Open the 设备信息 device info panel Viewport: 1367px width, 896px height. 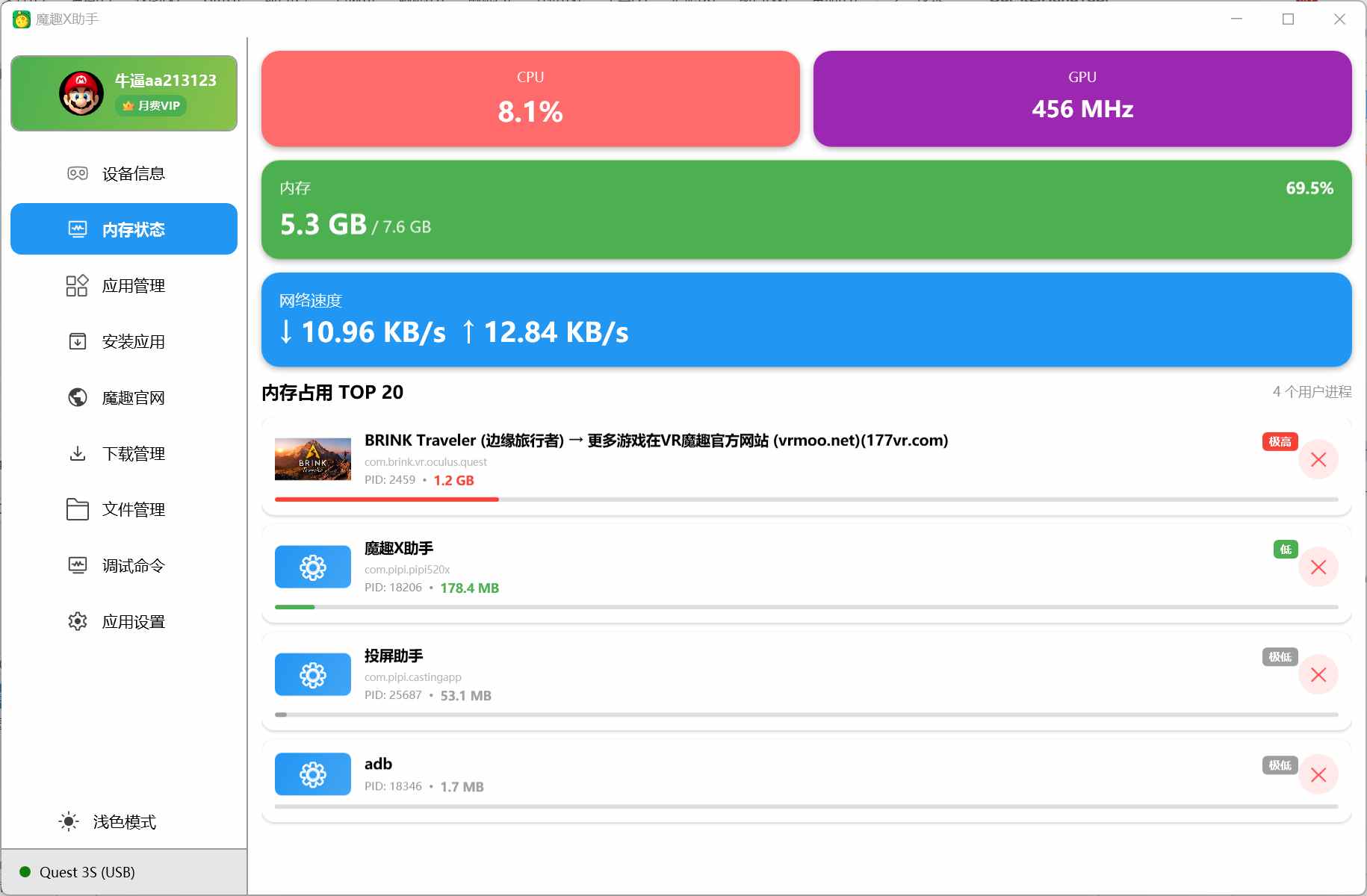tap(123, 173)
